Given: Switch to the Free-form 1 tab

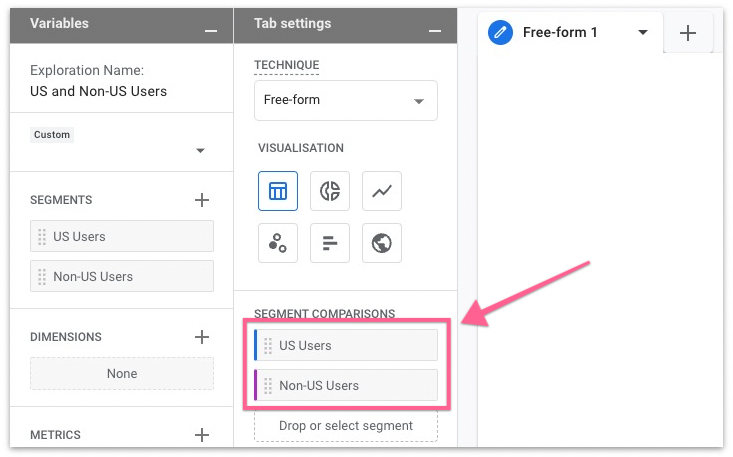Looking at the screenshot, I should point(559,33).
